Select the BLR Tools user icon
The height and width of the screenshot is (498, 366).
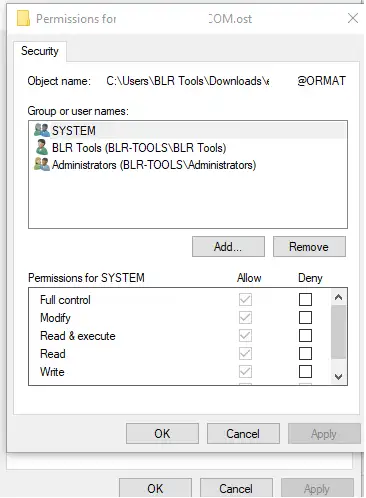pos(42,147)
